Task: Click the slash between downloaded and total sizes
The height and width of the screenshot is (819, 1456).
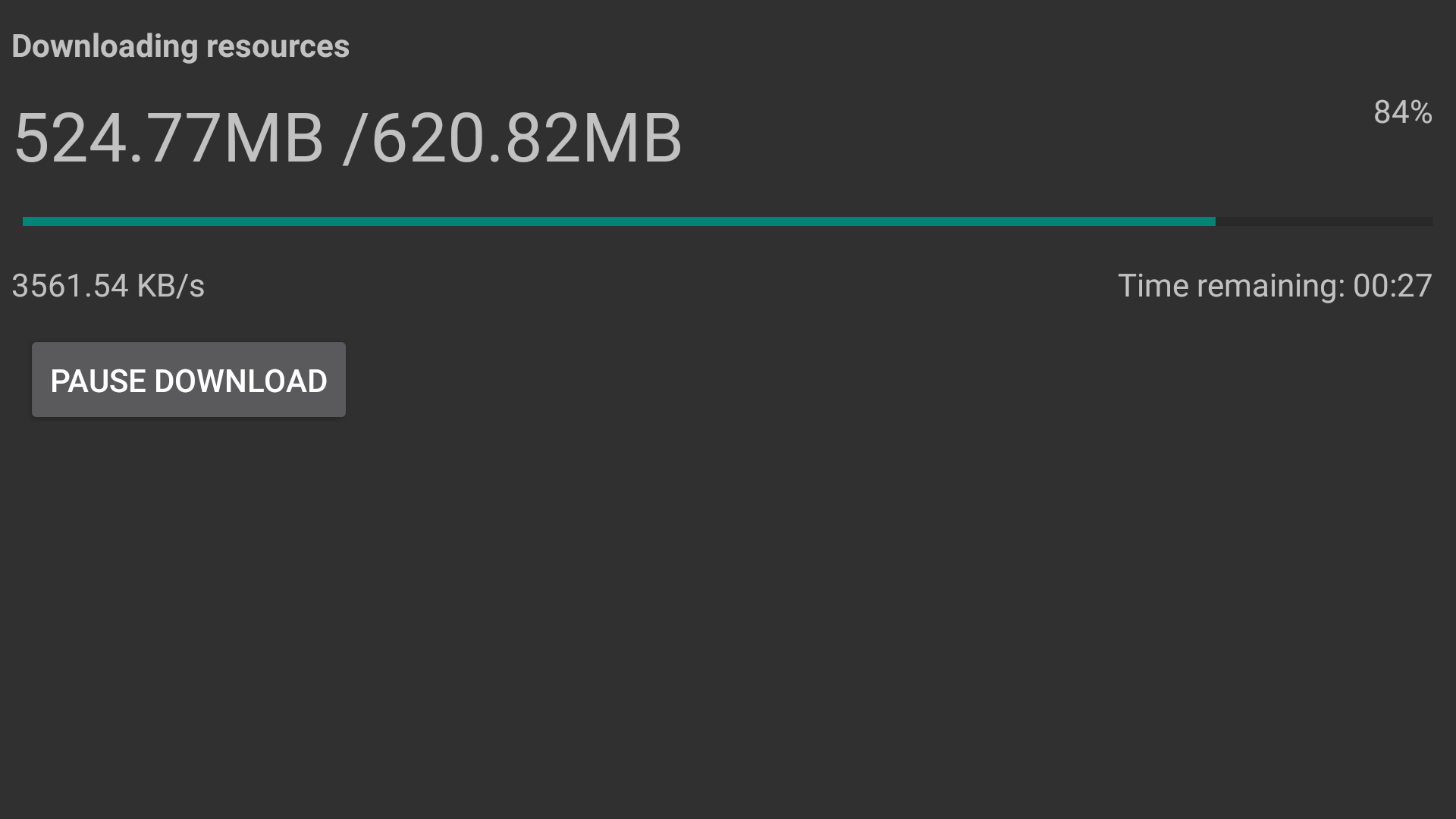Action: pos(350,138)
